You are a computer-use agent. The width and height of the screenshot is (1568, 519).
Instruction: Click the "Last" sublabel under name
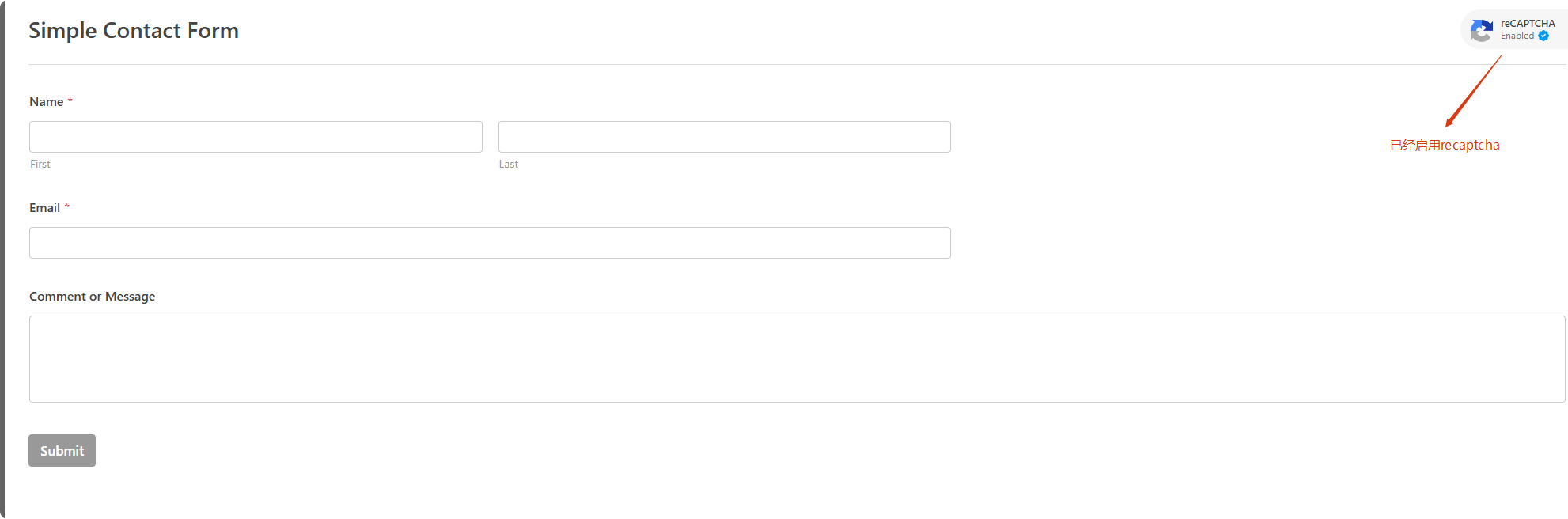tap(509, 164)
